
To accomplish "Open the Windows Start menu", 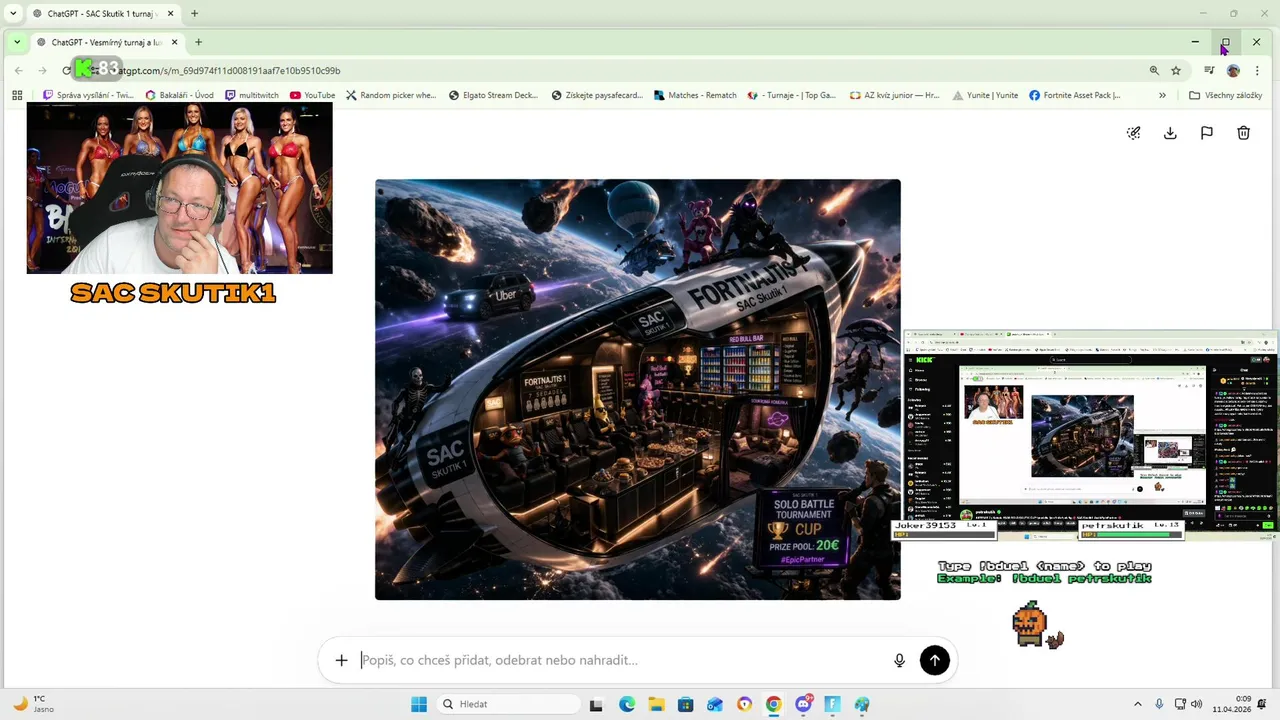I will pos(419,704).
